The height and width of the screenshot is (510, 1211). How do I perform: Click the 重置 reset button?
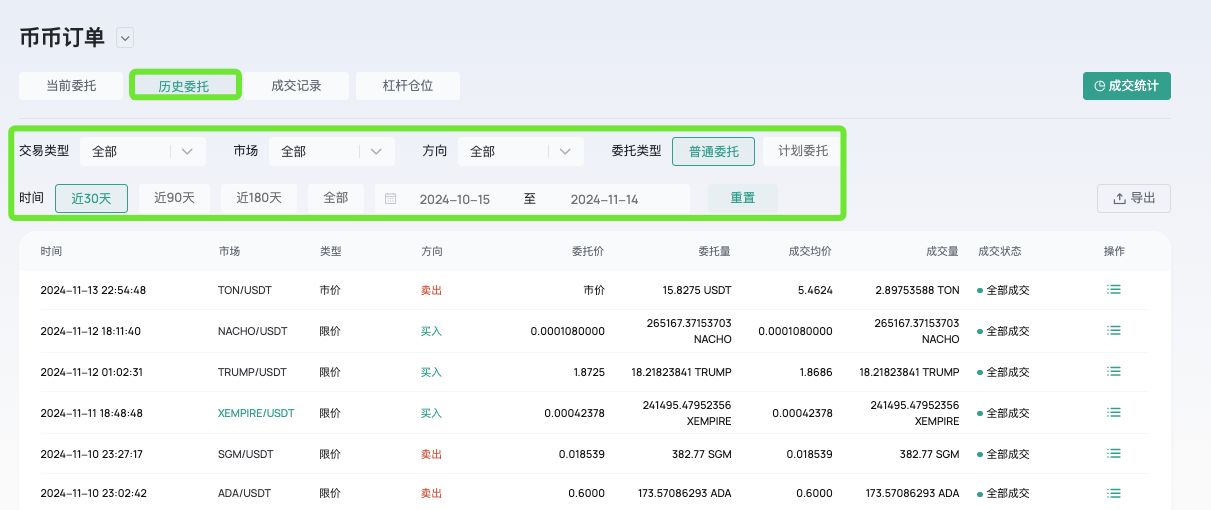pyautogui.click(x=742, y=198)
